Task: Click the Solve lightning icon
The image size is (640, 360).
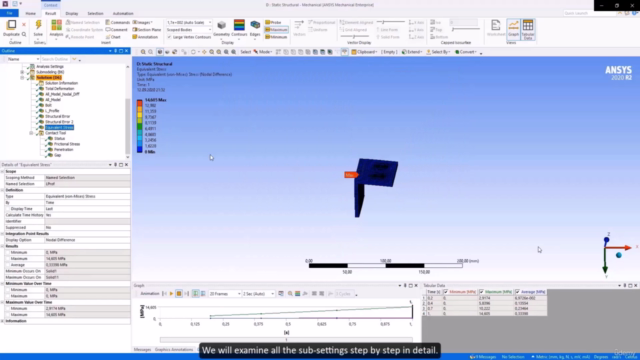Action: [38, 25]
